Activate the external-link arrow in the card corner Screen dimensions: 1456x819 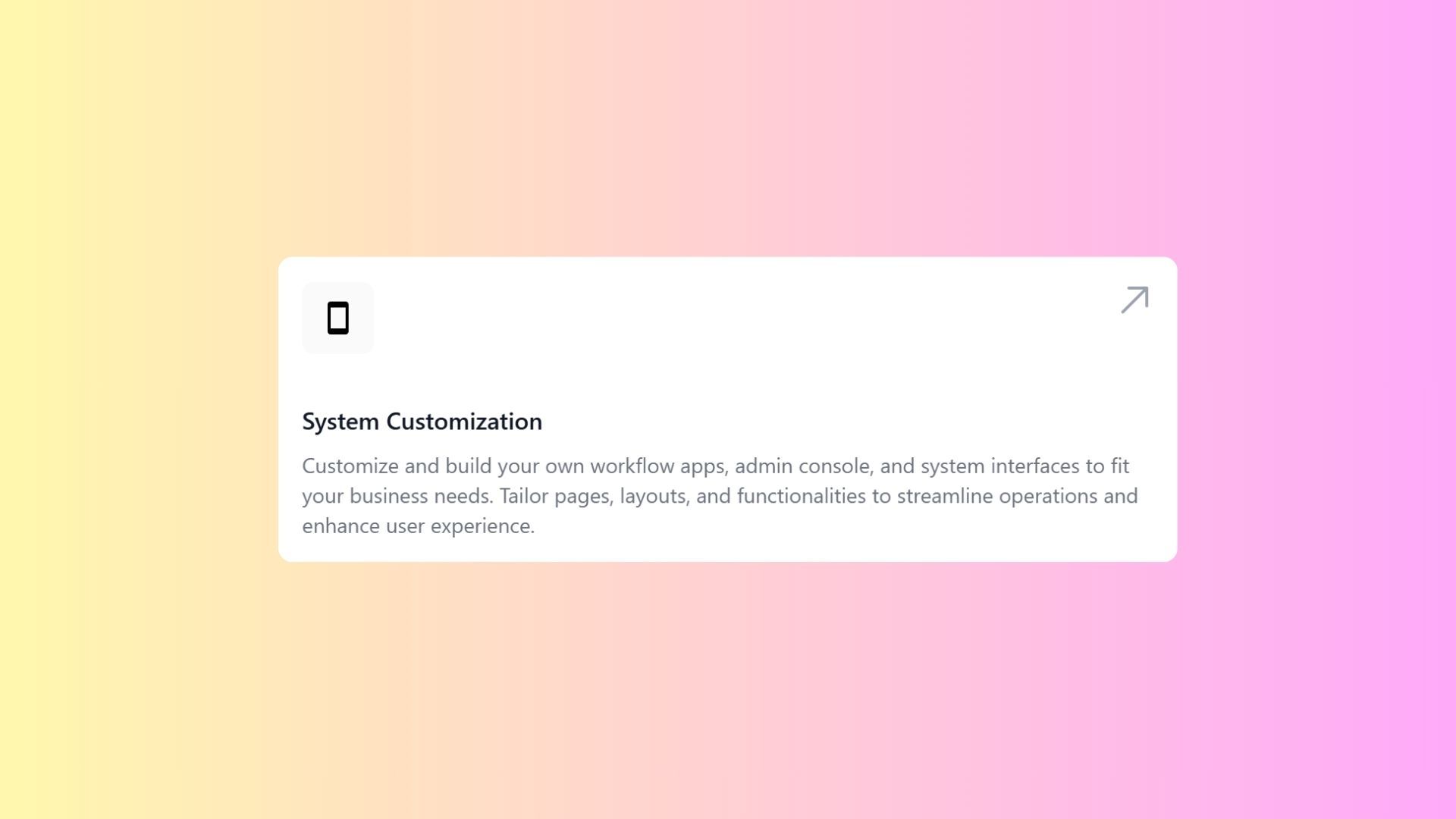1133,300
